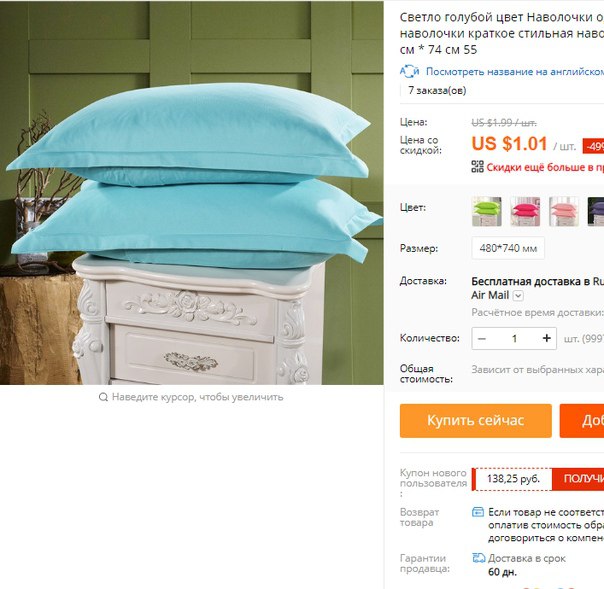Click the return policy icon
Screen dimensions: 604x589
click(x=478, y=512)
